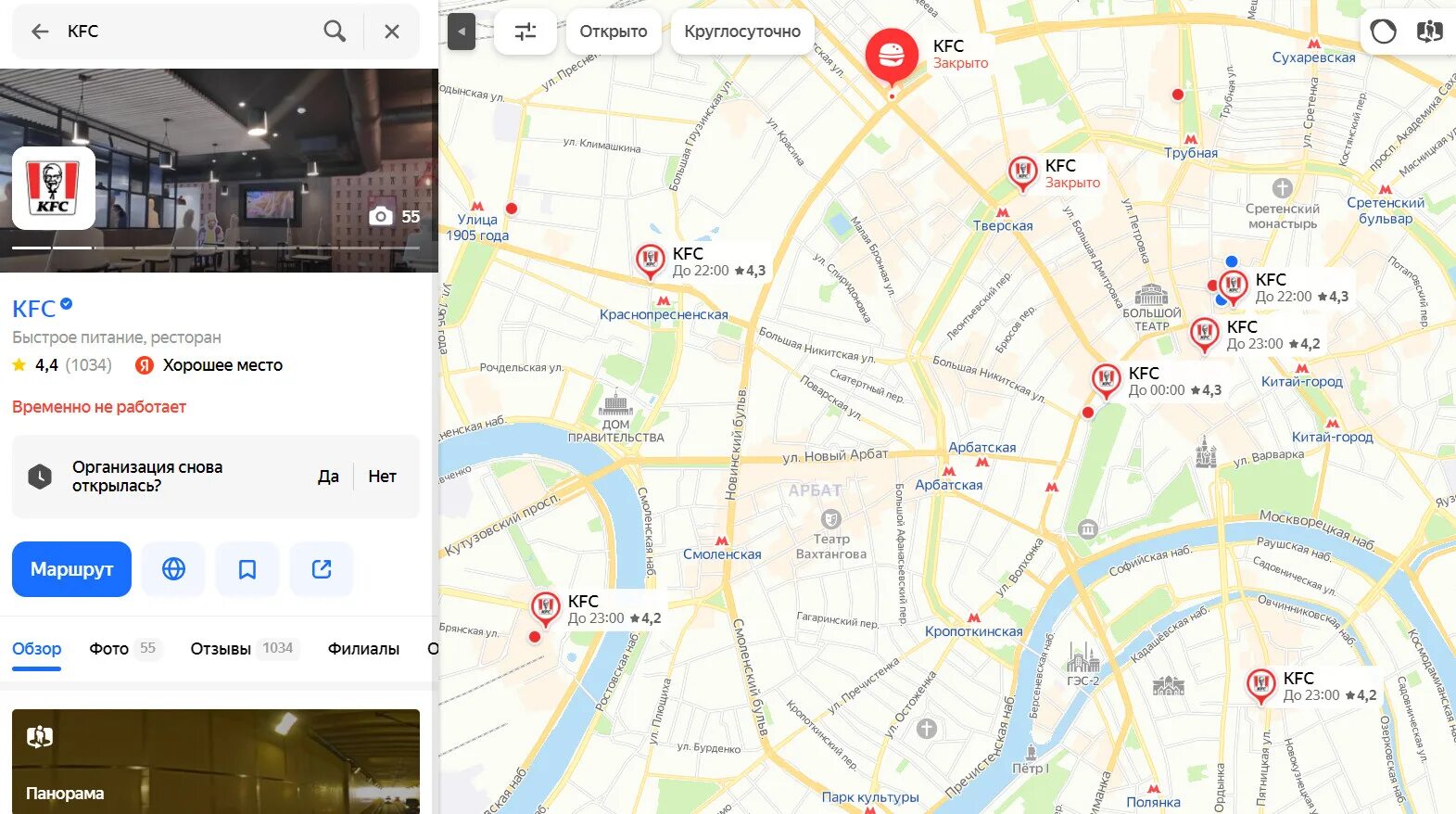The width and height of the screenshot is (1456, 814).
Task: Share the place with share icon
Action: click(322, 569)
